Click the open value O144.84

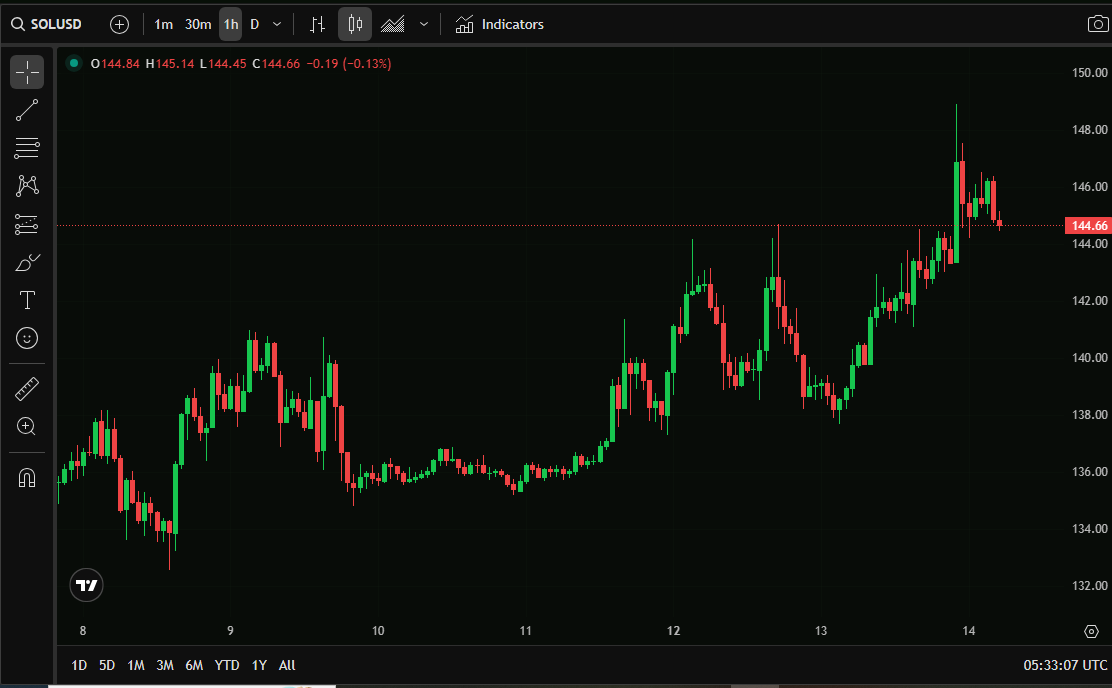pyautogui.click(x=115, y=64)
